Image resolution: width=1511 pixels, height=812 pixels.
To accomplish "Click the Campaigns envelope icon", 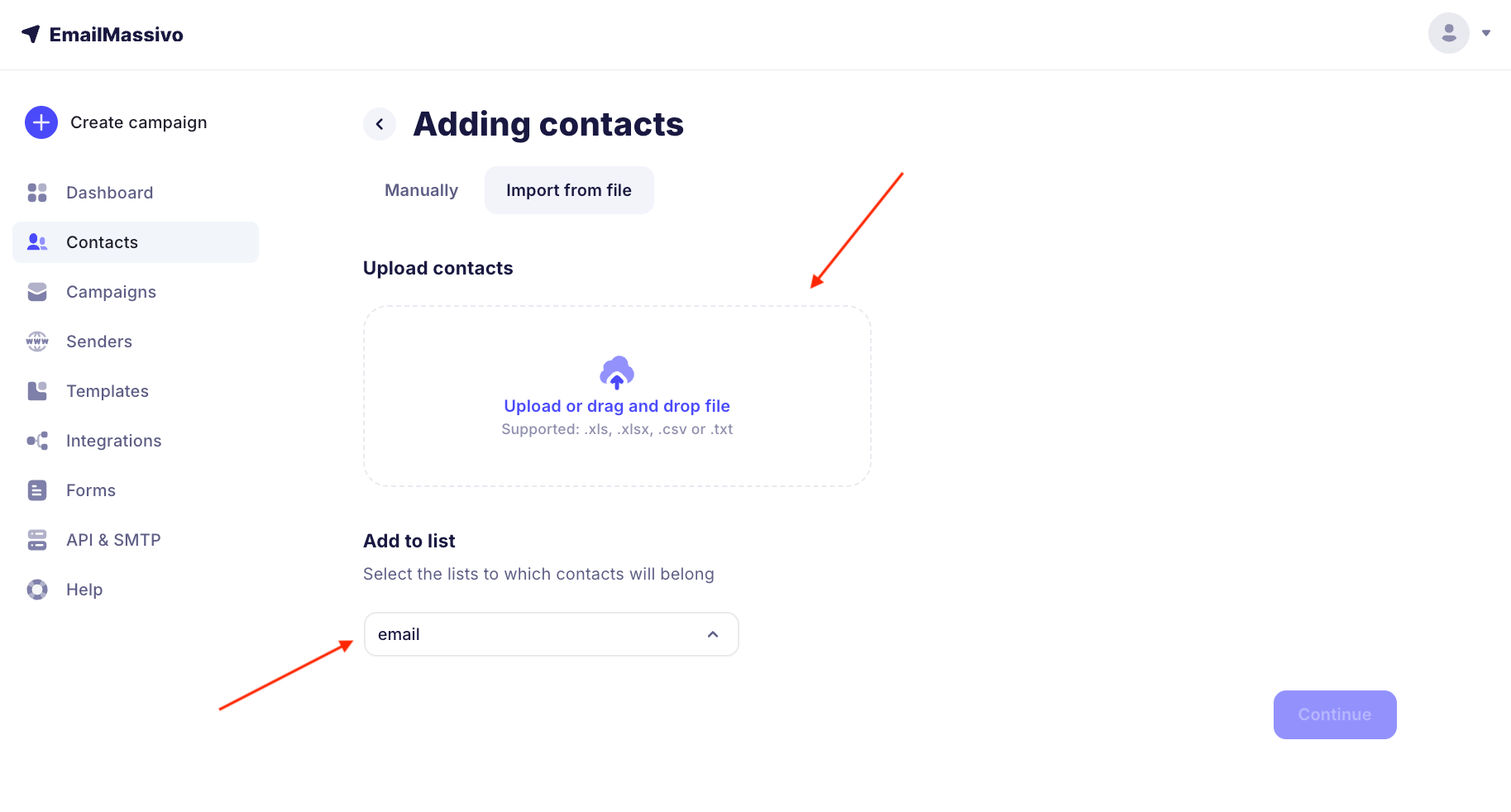I will click(37, 292).
